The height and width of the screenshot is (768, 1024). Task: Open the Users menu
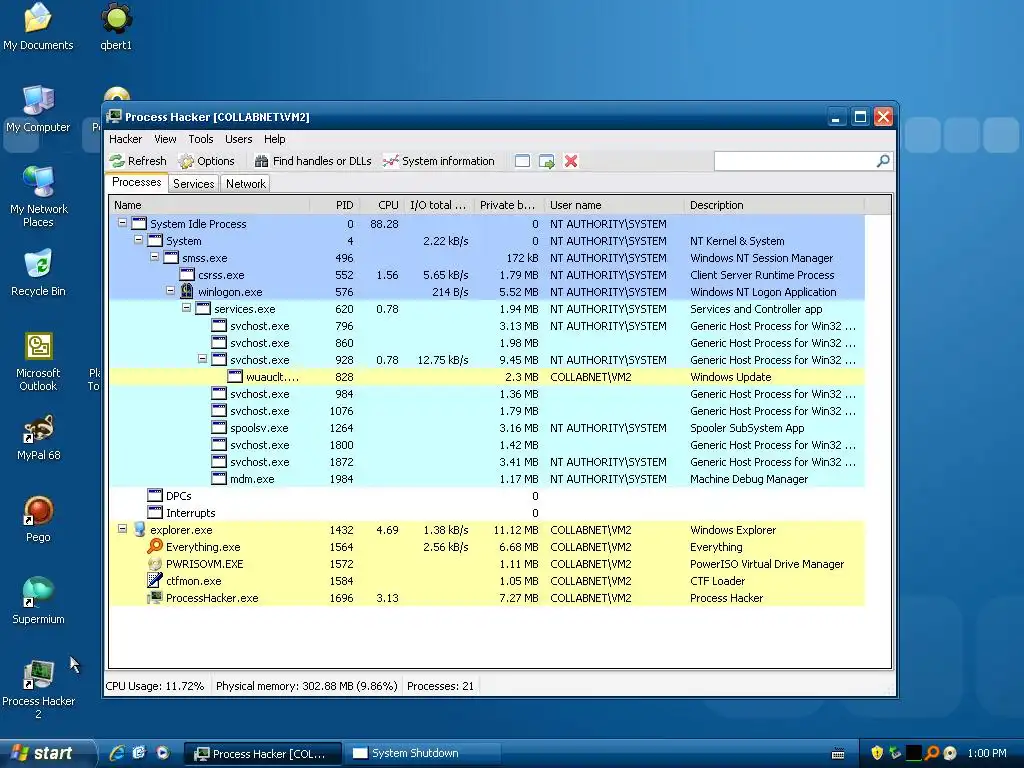tap(238, 139)
